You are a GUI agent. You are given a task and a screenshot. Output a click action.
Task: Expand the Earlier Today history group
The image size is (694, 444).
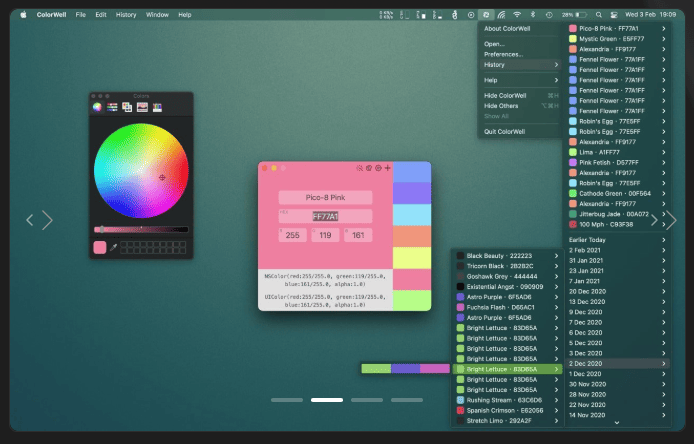617,240
